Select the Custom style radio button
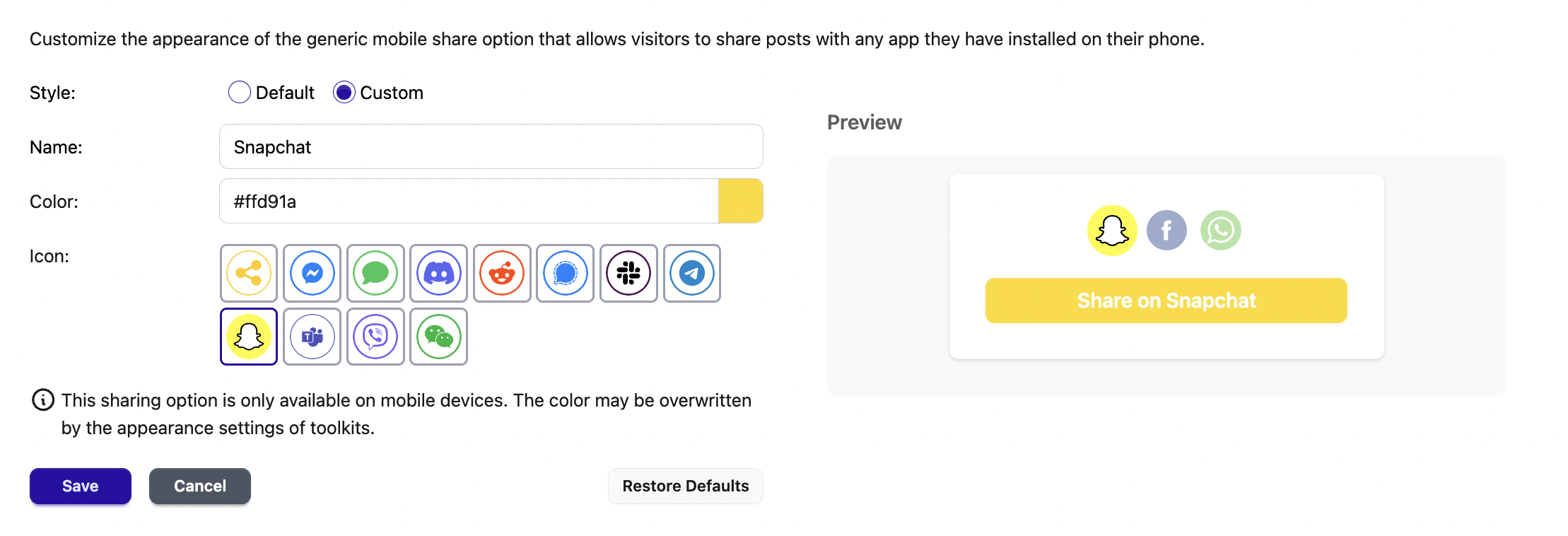Screen dimensions: 1568x536 pos(344,93)
